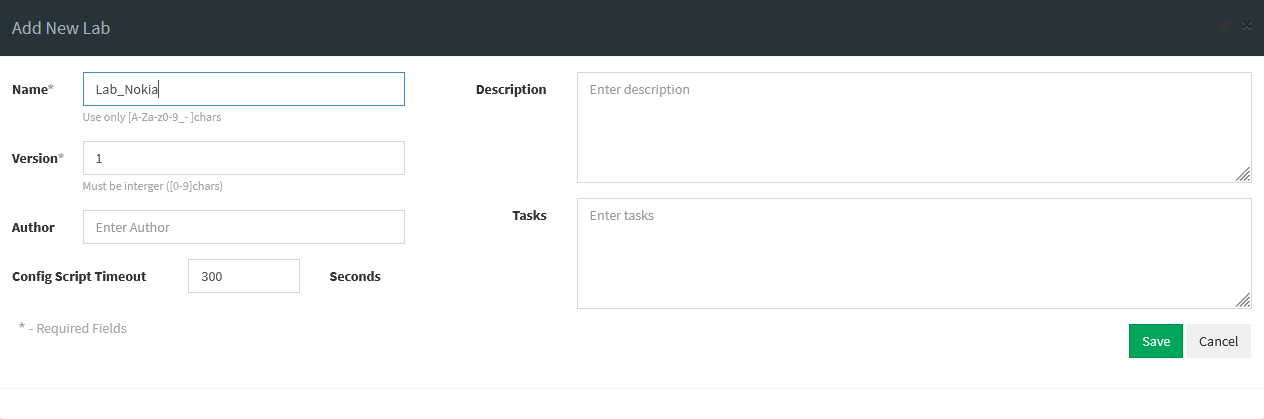
Task: Close the Add New Lab dialog
Action: (1246, 26)
